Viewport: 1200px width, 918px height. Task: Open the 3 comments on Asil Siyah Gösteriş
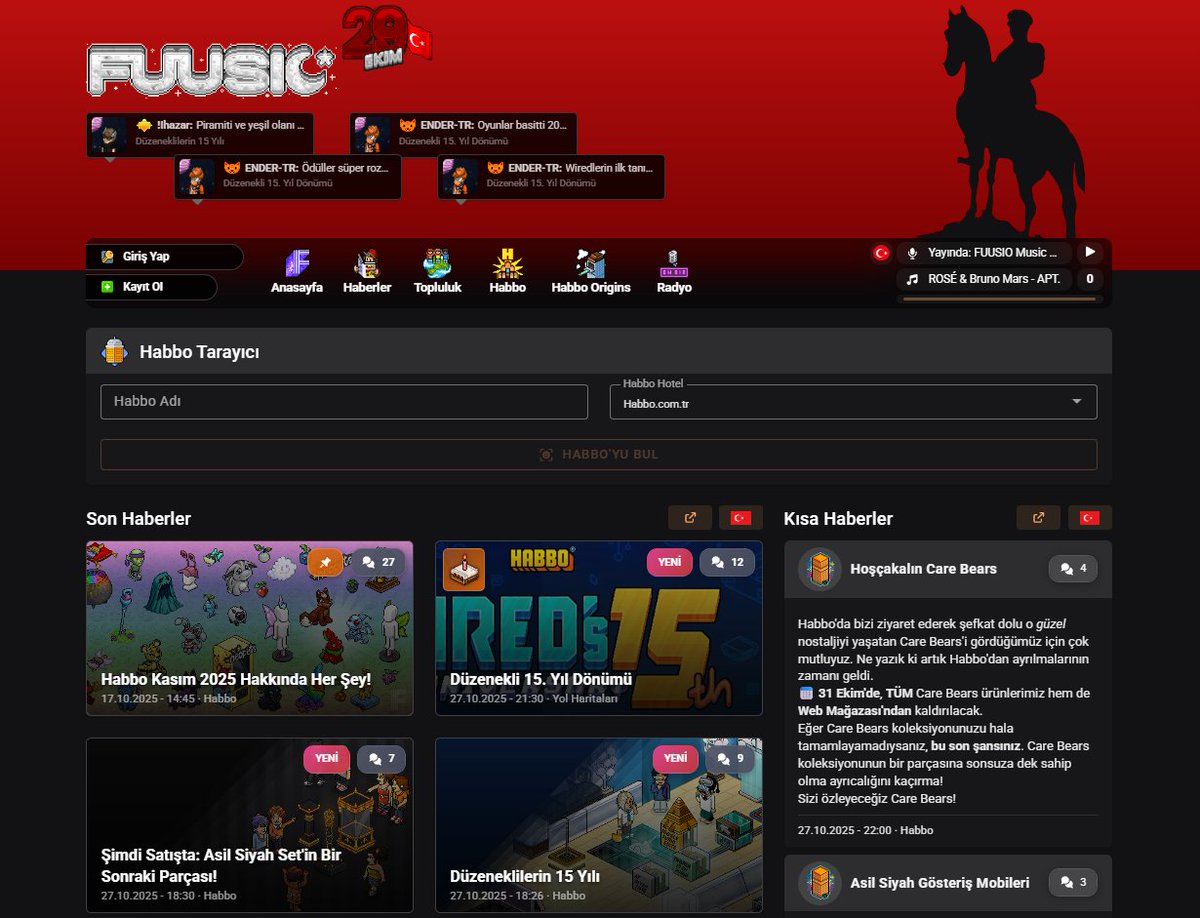(x=1073, y=883)
